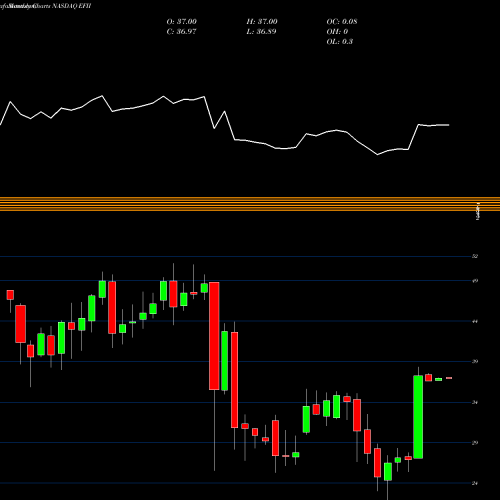The width and height of the screenshot is (500, 500).
Task: Click the OL: 0.3 reading
Action: 340,42
